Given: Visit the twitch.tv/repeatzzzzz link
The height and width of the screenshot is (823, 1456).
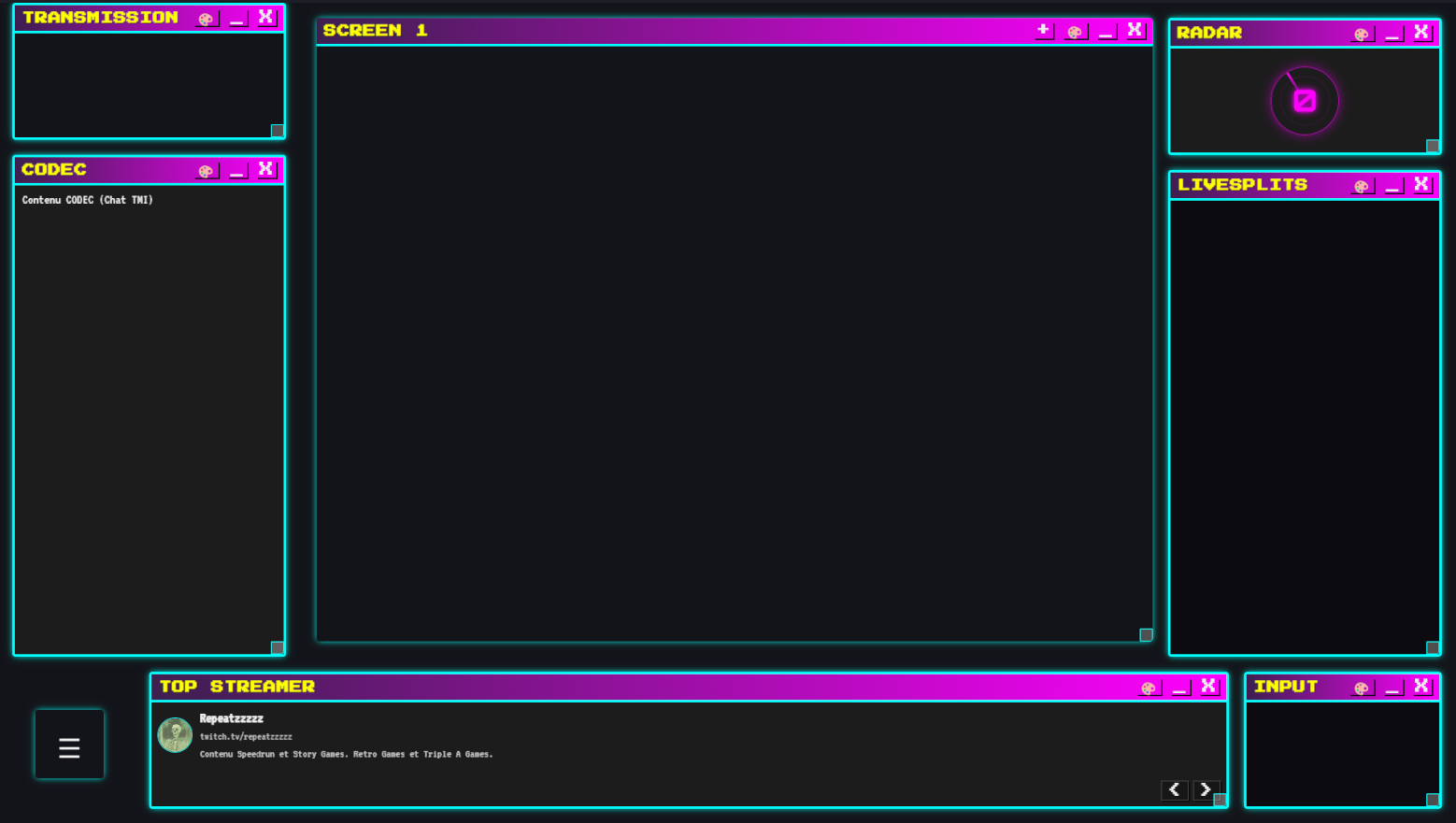Looking at the screenshot, I should pyautogui.click(x=245, y=736).
